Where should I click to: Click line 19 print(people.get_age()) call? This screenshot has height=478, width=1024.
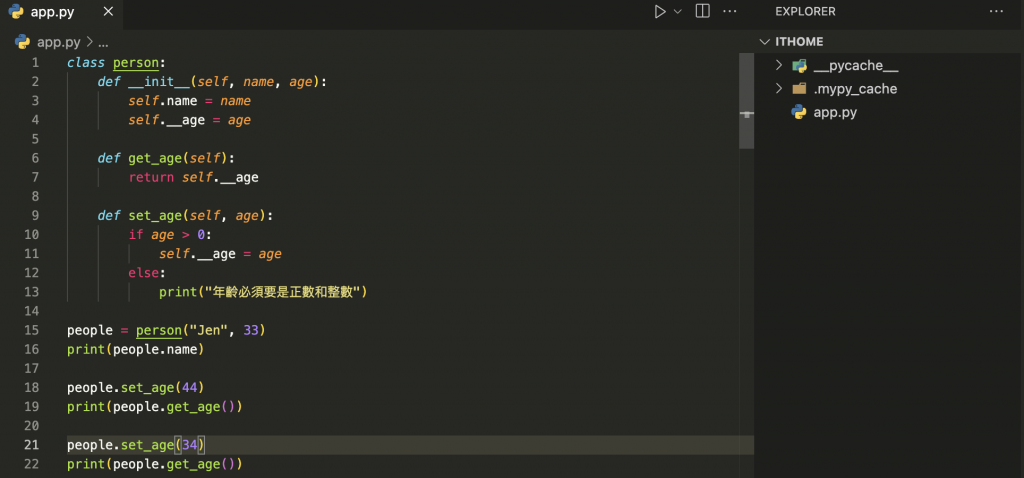(155, 406)
